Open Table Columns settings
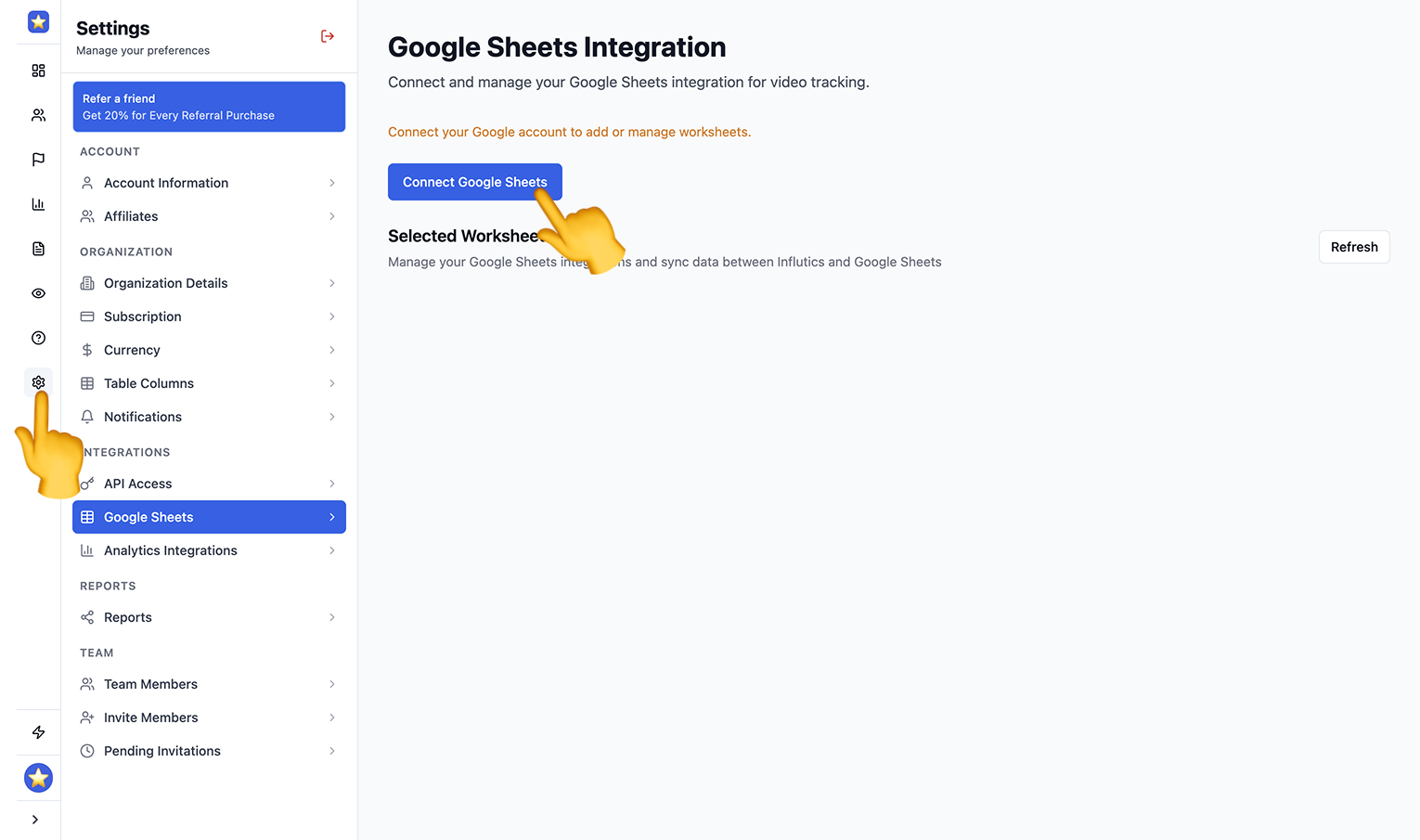Viewport: 1420px width, 840px height. (209, 383)
